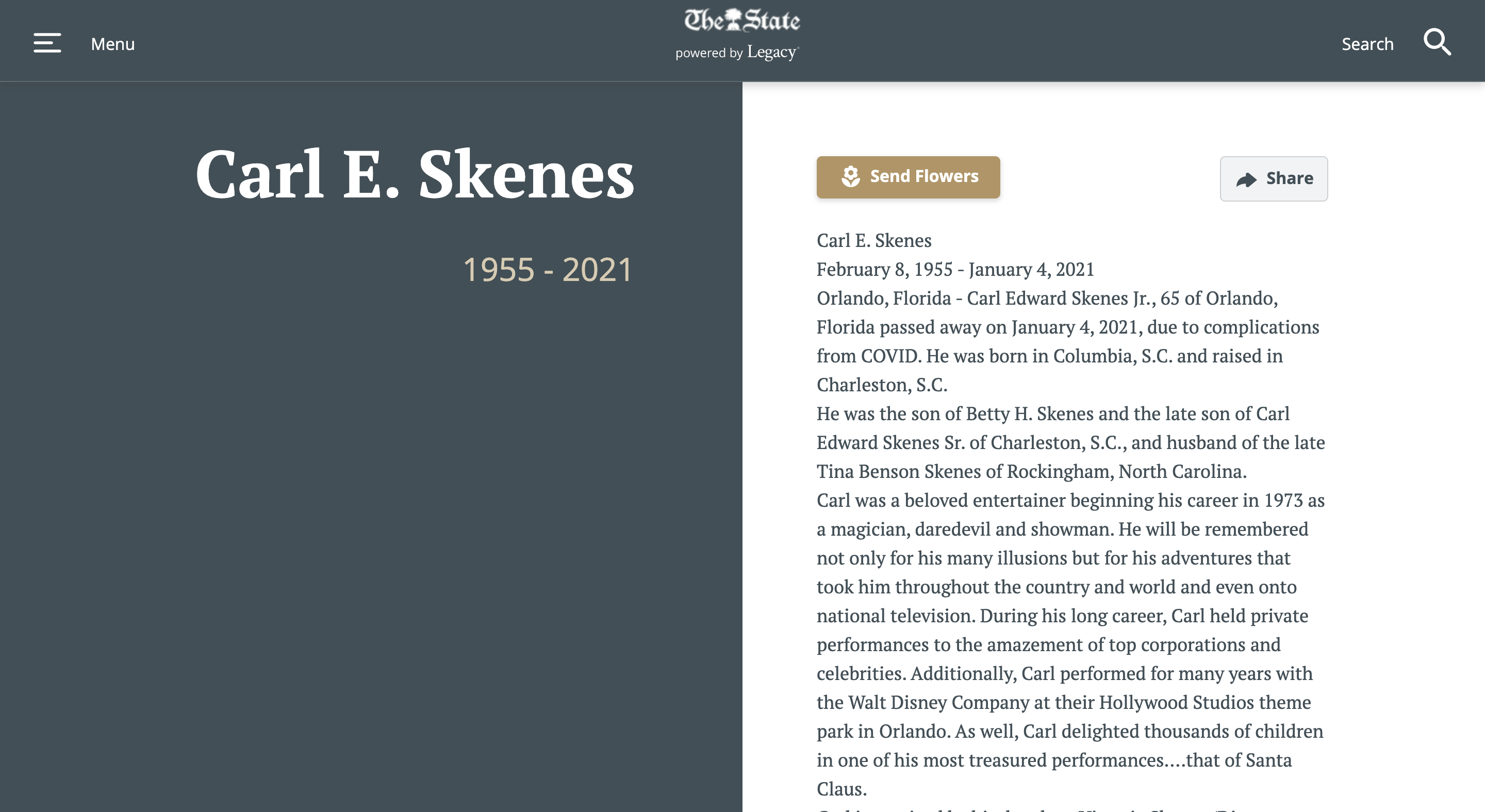Viewport: 1485px width, 812px height.
Task: Click The State newspaper logo
Action: click(x=741, y=21)
